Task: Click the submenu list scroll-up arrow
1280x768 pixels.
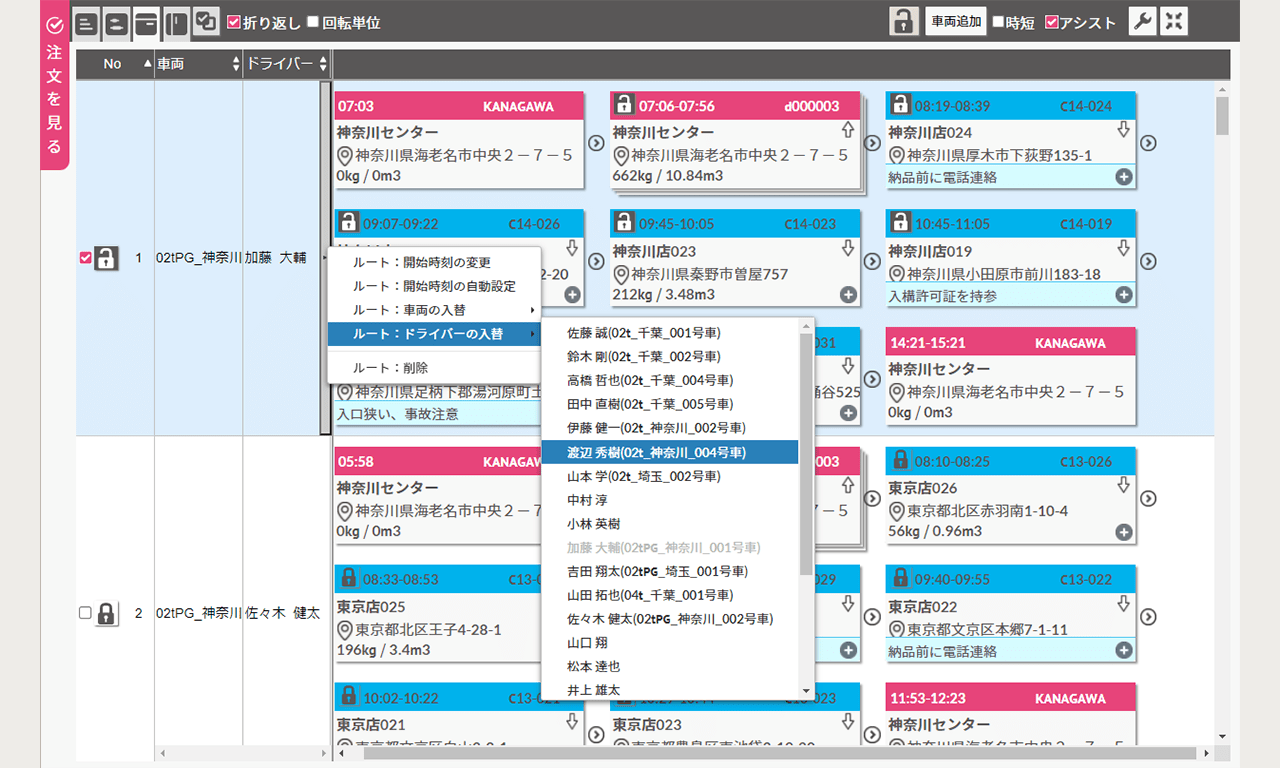Action: pyautogui.click(x=806, y=327)
